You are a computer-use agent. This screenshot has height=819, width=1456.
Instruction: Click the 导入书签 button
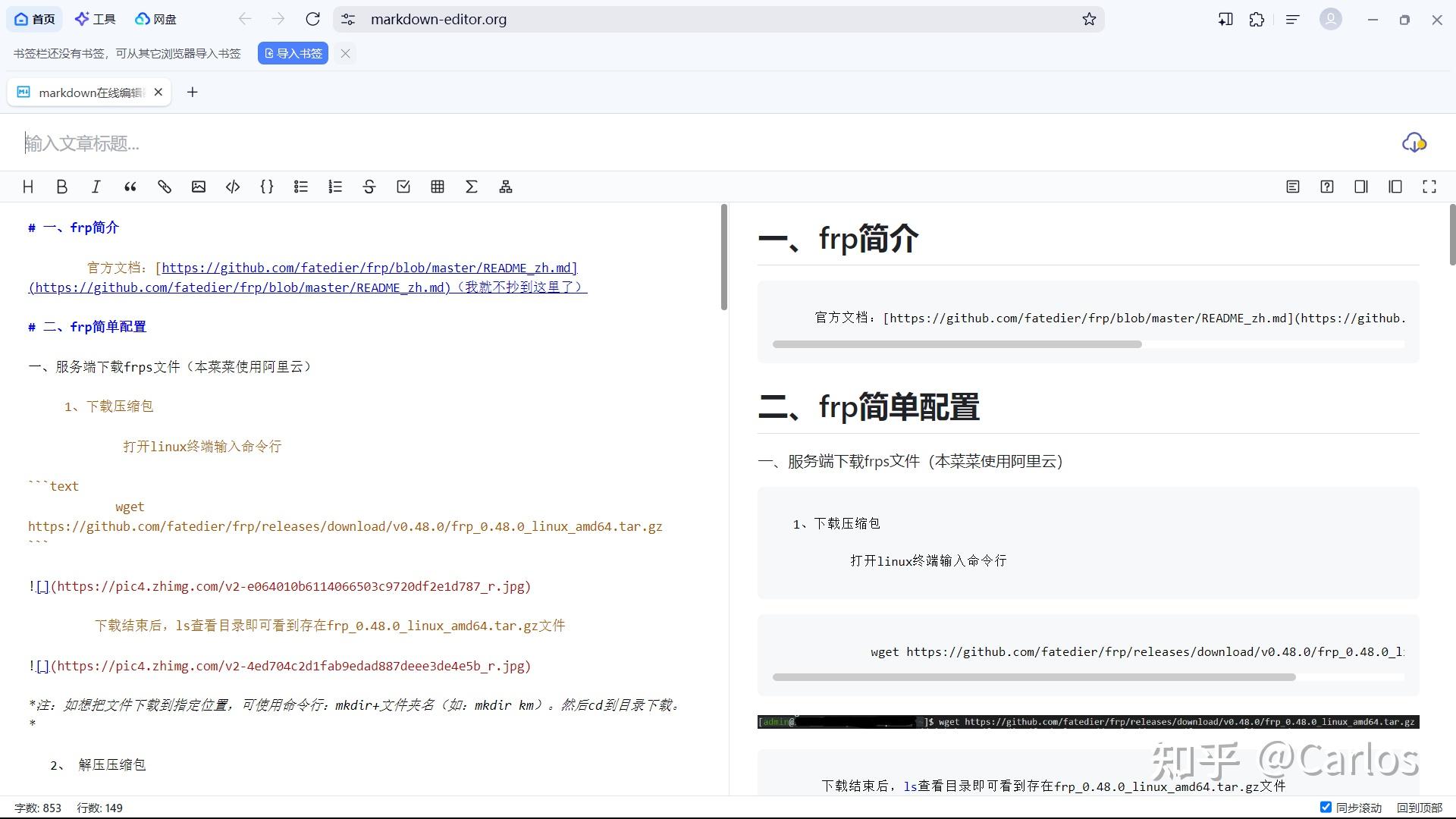click(292, 53)
